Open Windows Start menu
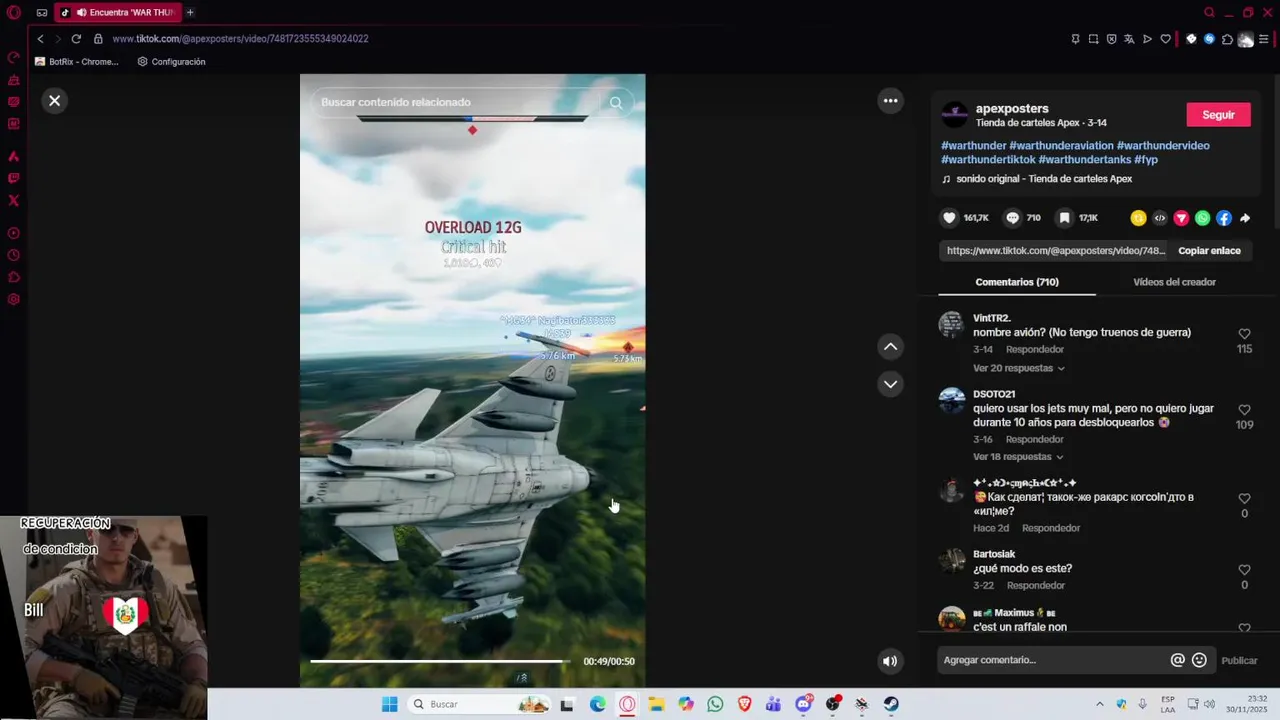The width and height of the screenshot is (1280, 720). (389, 704)
